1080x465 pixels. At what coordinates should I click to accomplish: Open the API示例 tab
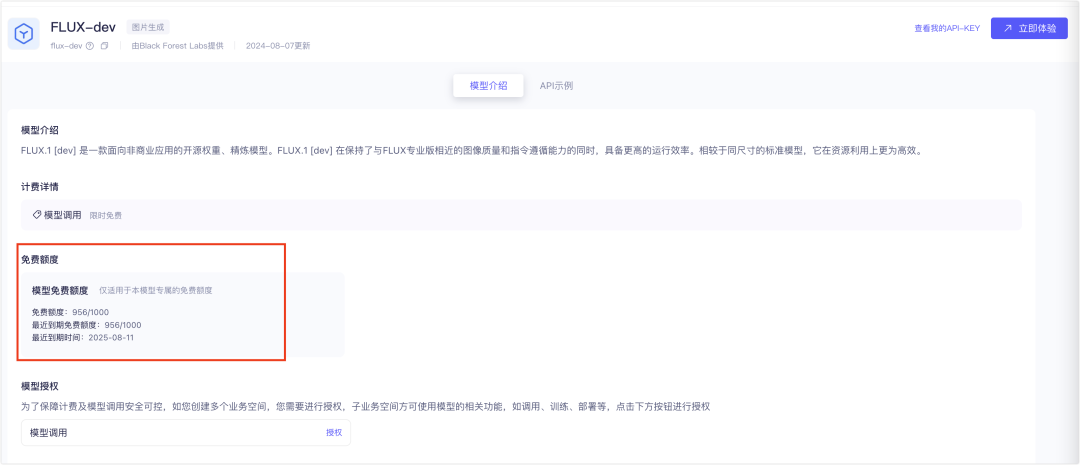(x=556, y=86)
